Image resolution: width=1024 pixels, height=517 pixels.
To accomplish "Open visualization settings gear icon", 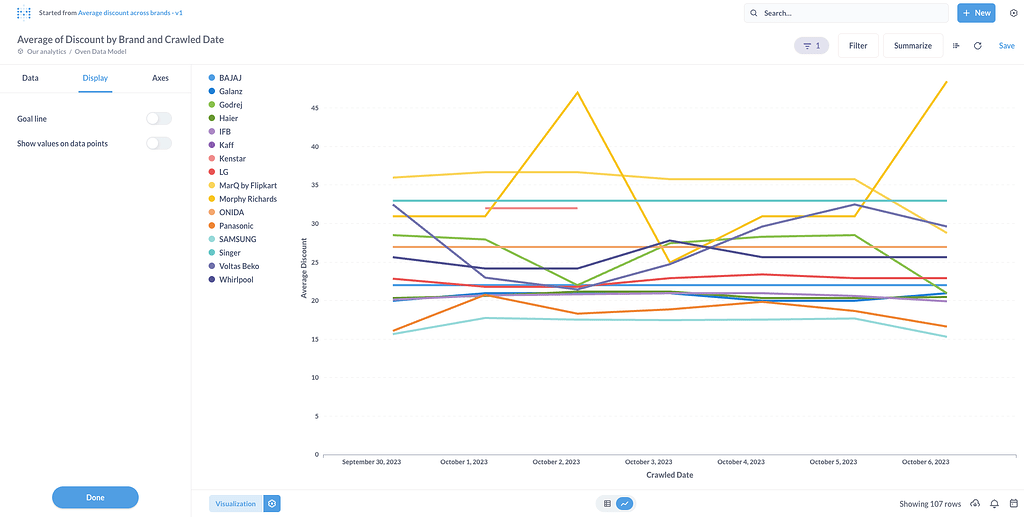I will pyautogui.click(x=272, y=504).
